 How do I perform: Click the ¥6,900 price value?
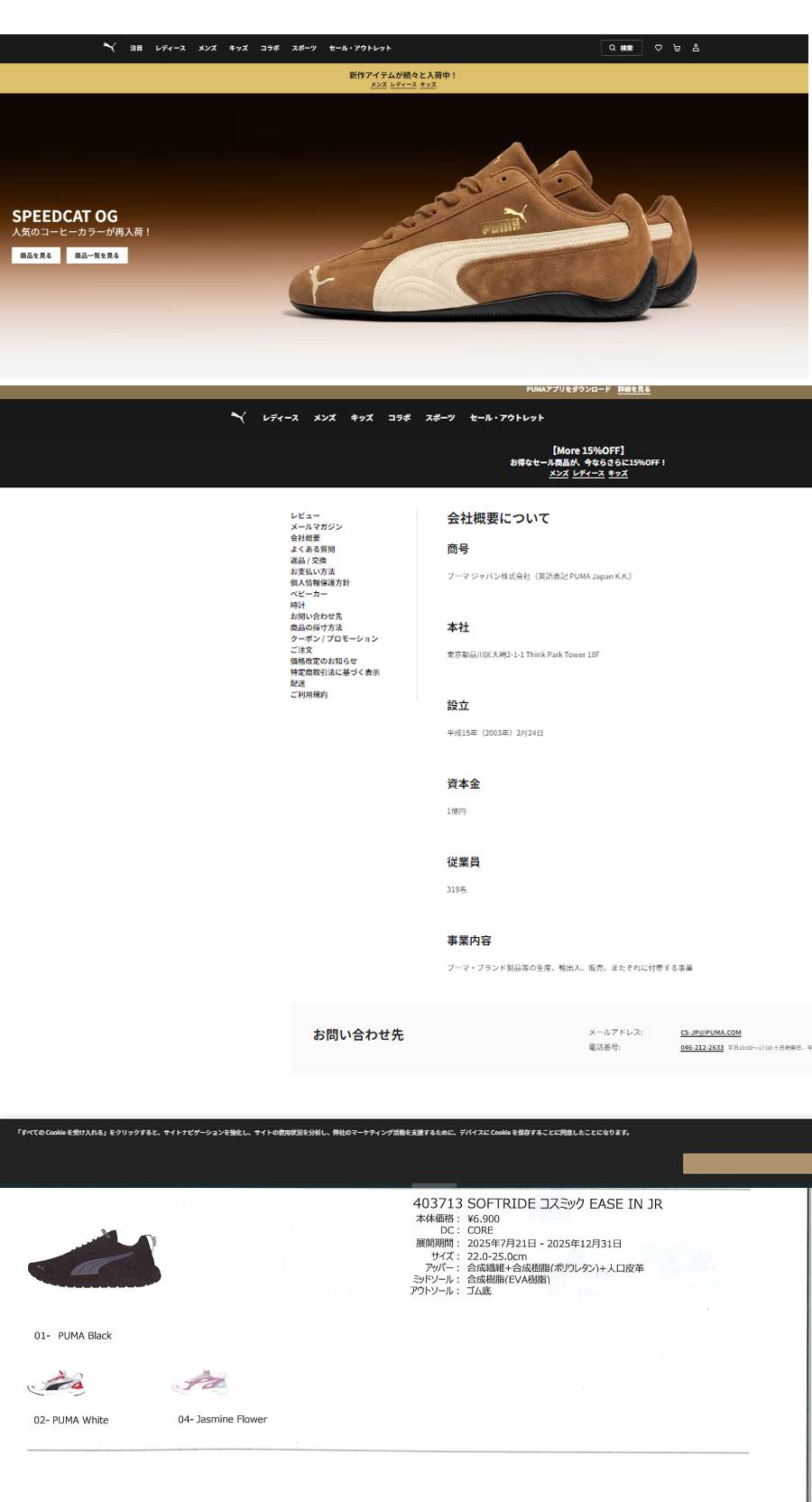click(x=484, y=1219)
